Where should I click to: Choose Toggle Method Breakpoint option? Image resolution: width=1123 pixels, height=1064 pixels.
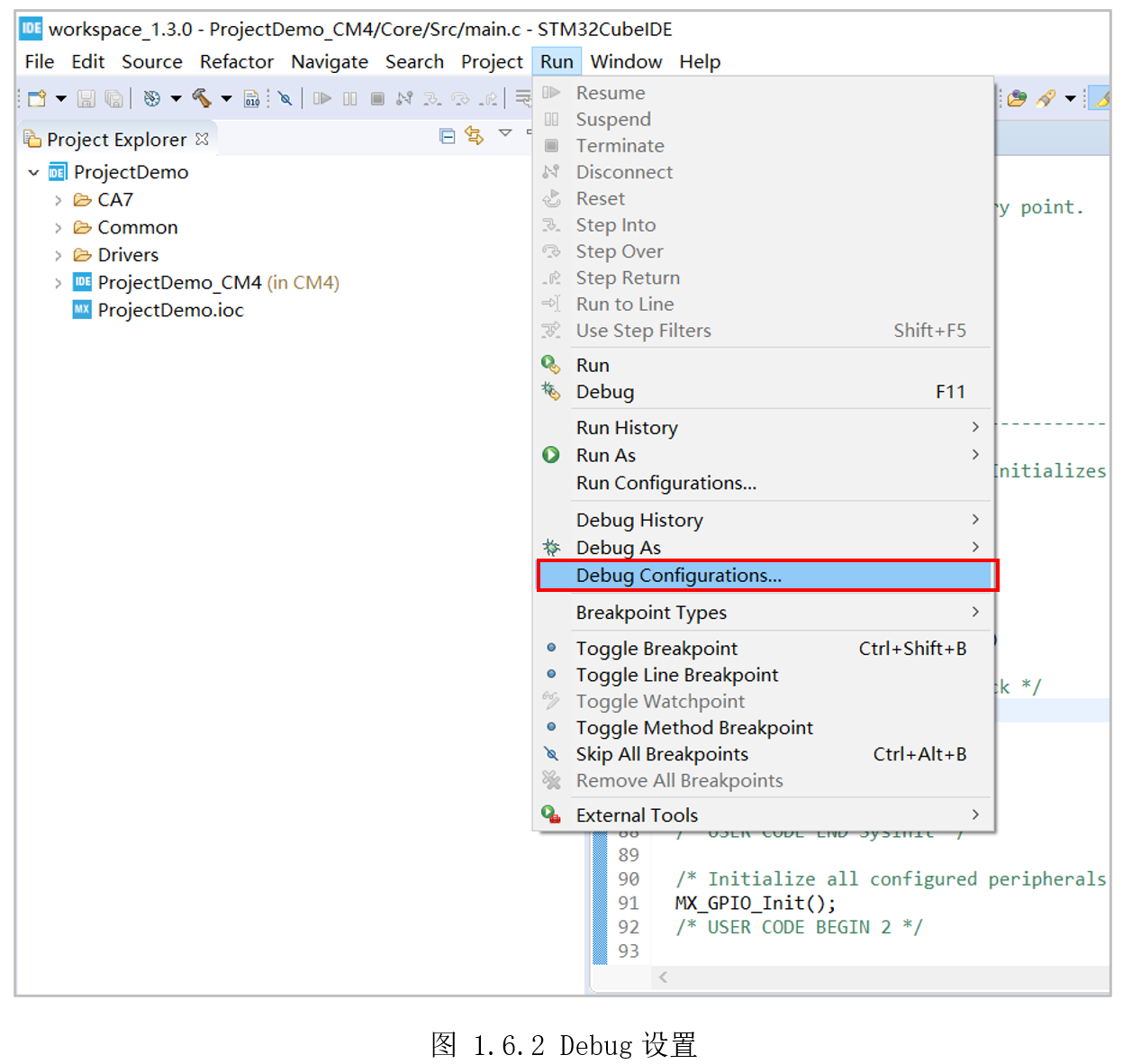coord(693,728)
